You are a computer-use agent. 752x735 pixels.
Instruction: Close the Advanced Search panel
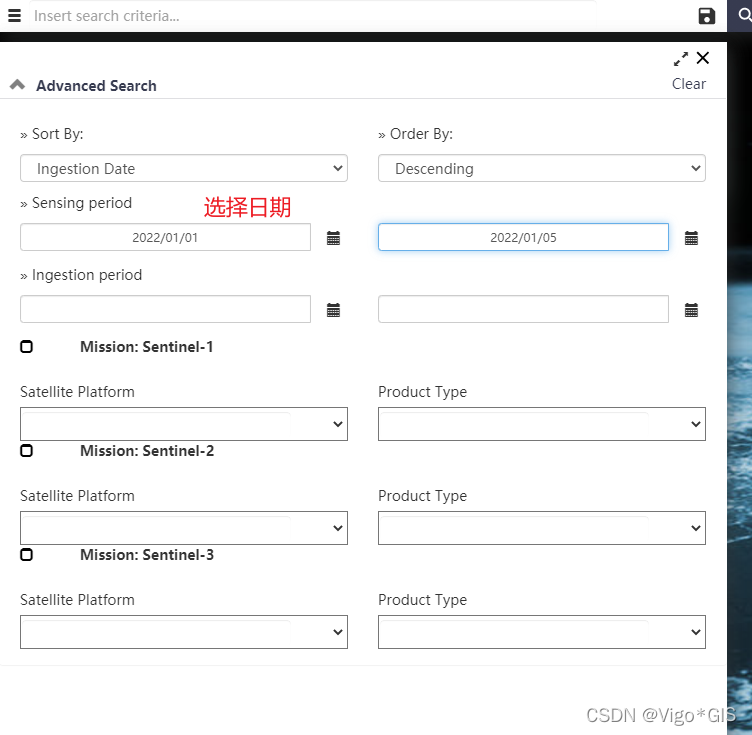pos(703,58)
